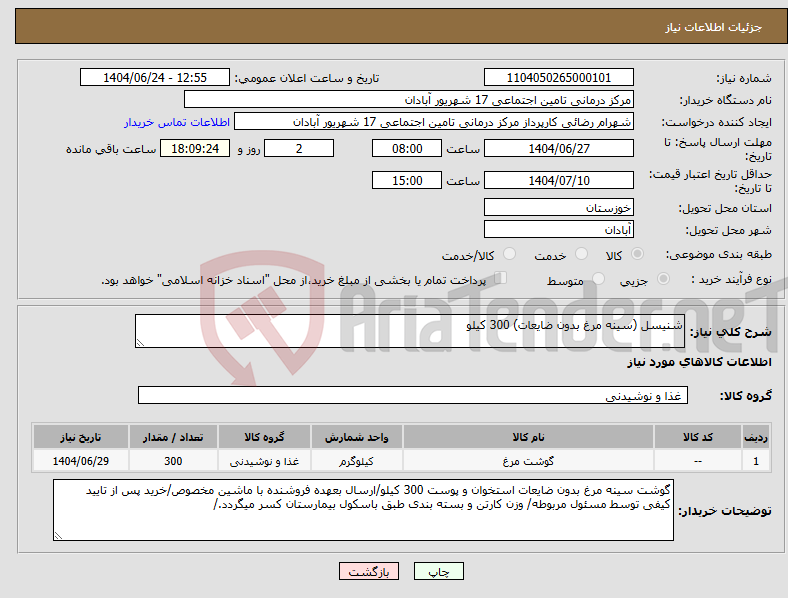Click the بازگشت (back) button
This screenshot has height=598, width=788.
click(369, 571)
